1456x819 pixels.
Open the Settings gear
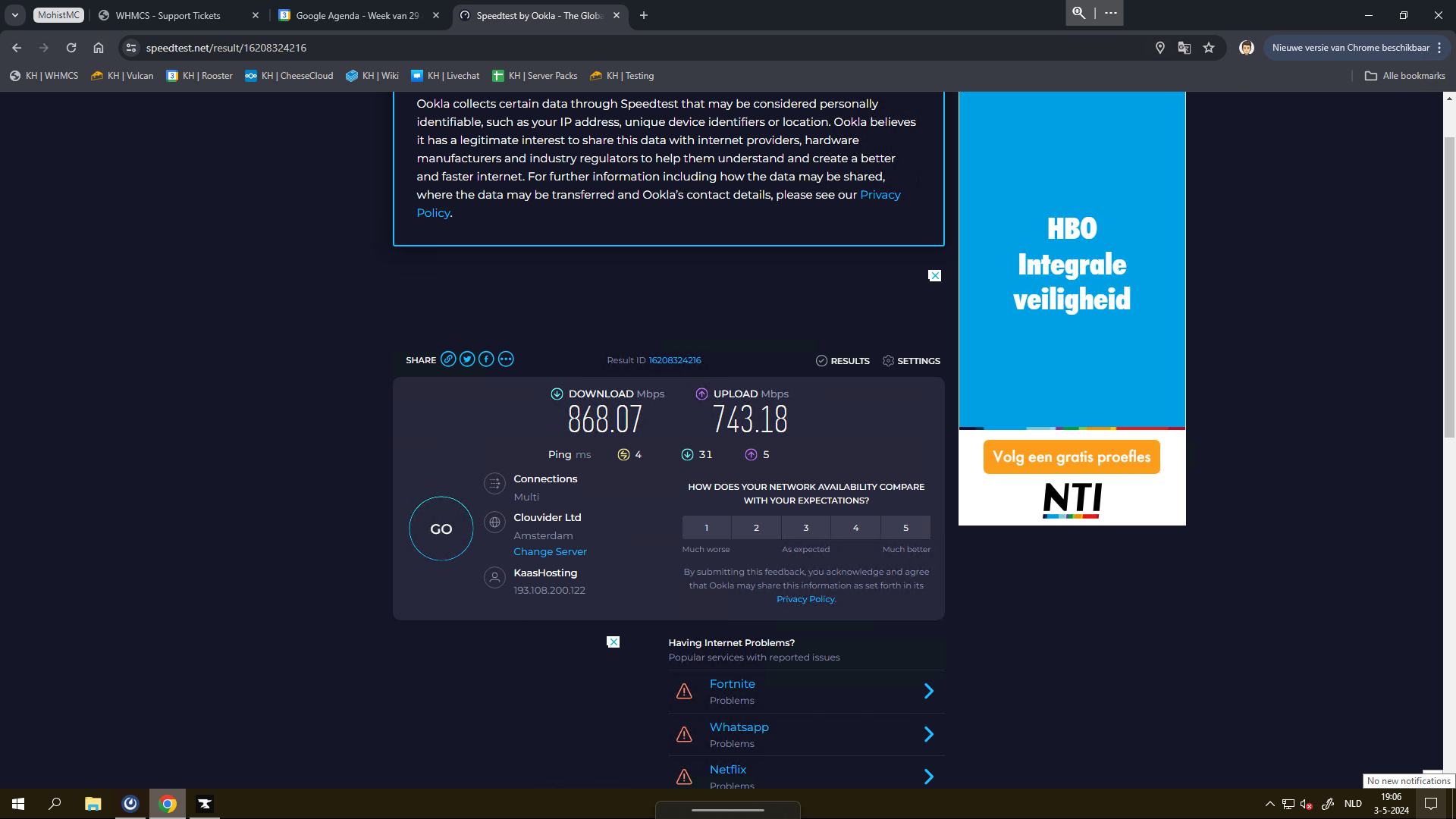pos(888,361)
